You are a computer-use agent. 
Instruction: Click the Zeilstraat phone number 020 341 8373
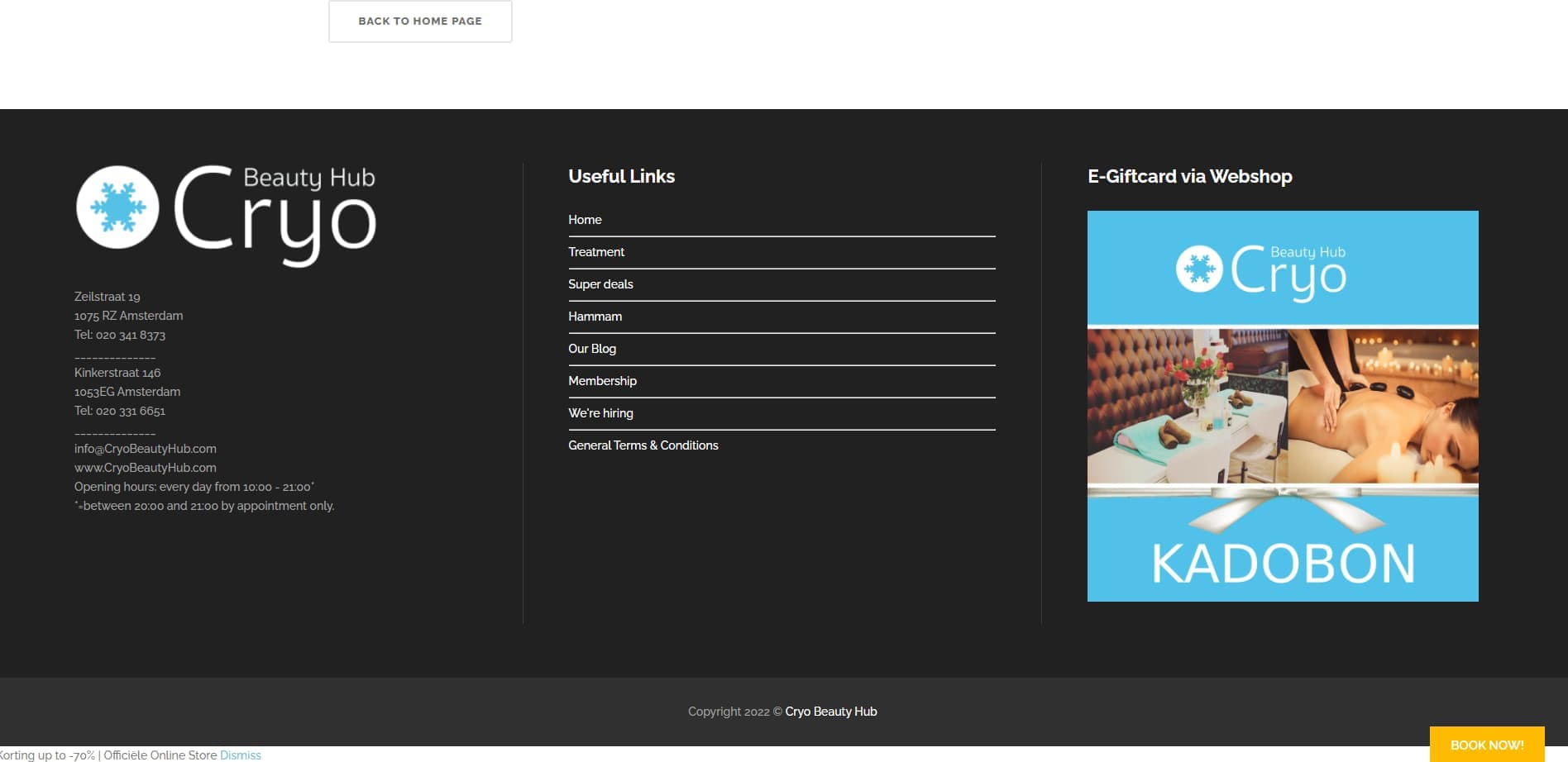pyautogui.click(x=131, y=335)
